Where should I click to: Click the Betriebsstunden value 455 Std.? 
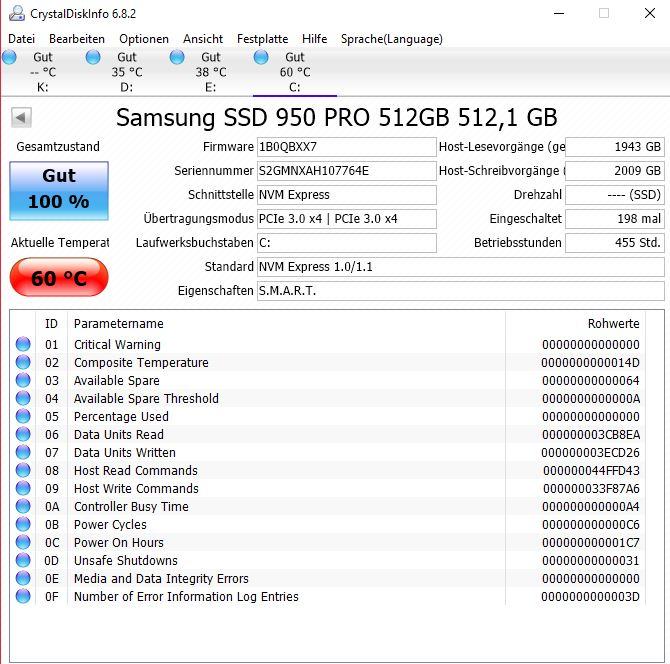(615, 243)
